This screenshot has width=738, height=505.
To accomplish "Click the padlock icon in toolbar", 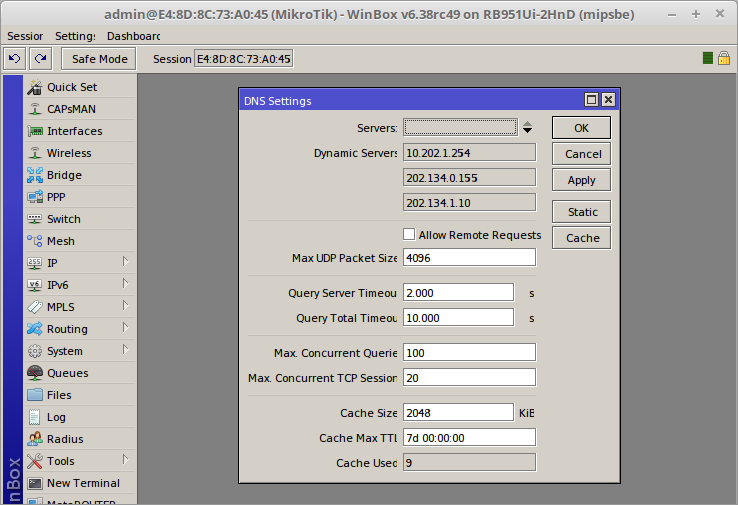I will (x=724, y=58).
